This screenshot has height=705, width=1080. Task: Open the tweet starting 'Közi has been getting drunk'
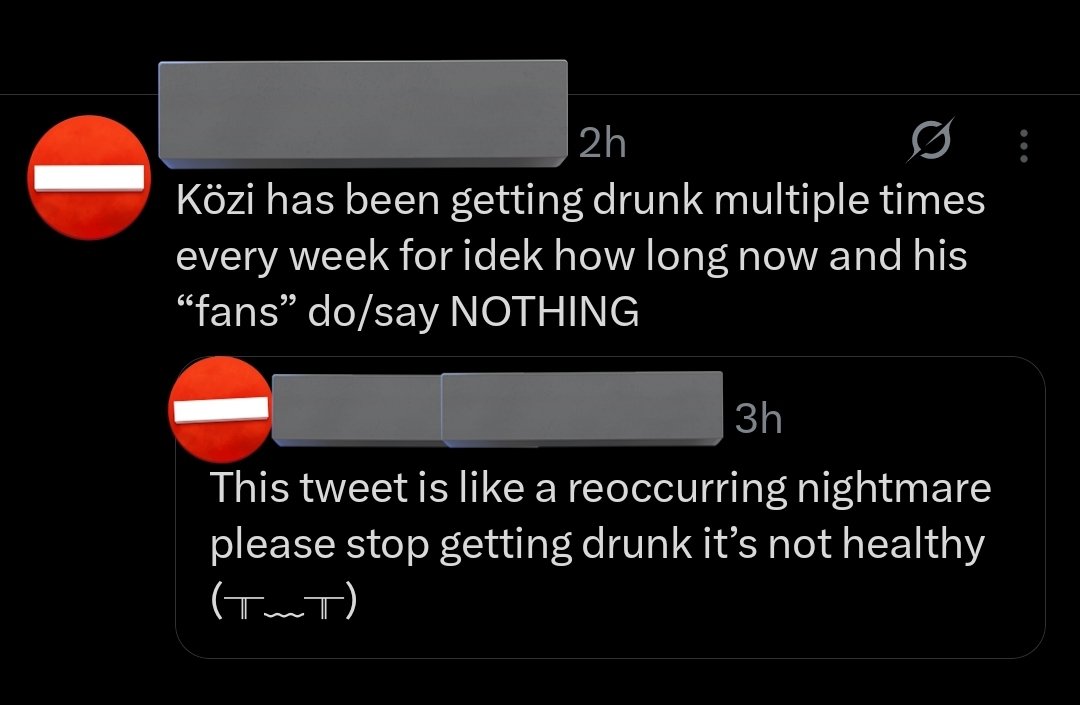(x=580, y=255)
